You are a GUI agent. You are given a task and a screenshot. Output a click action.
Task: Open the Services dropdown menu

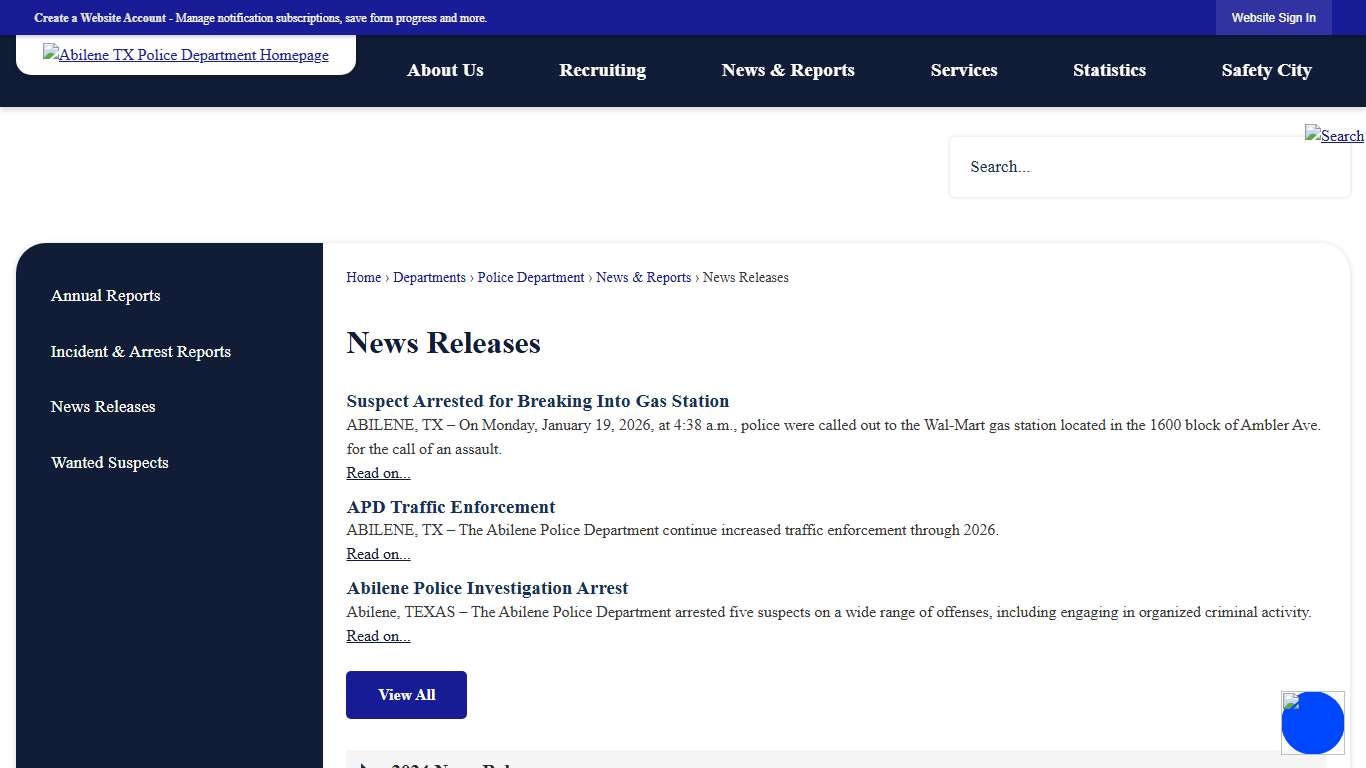click(x=963, y=70)
